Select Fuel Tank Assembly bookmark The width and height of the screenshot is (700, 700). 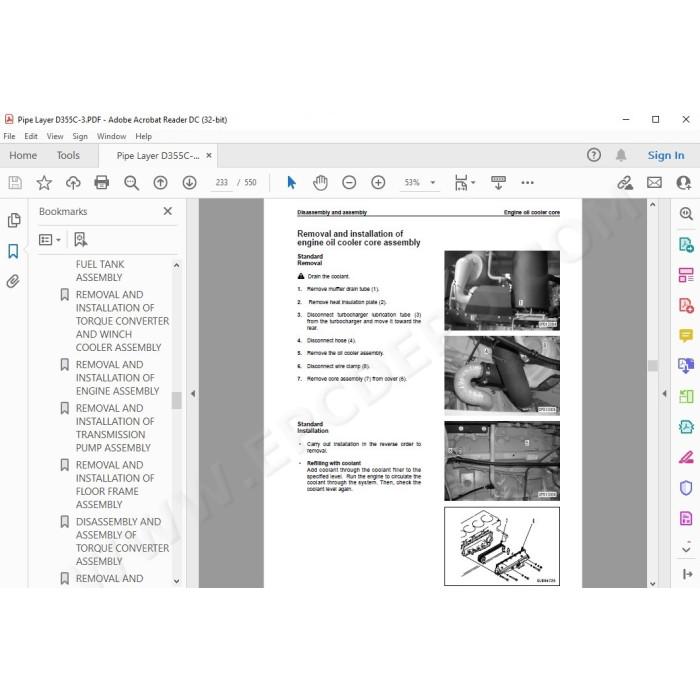point(100,271)
